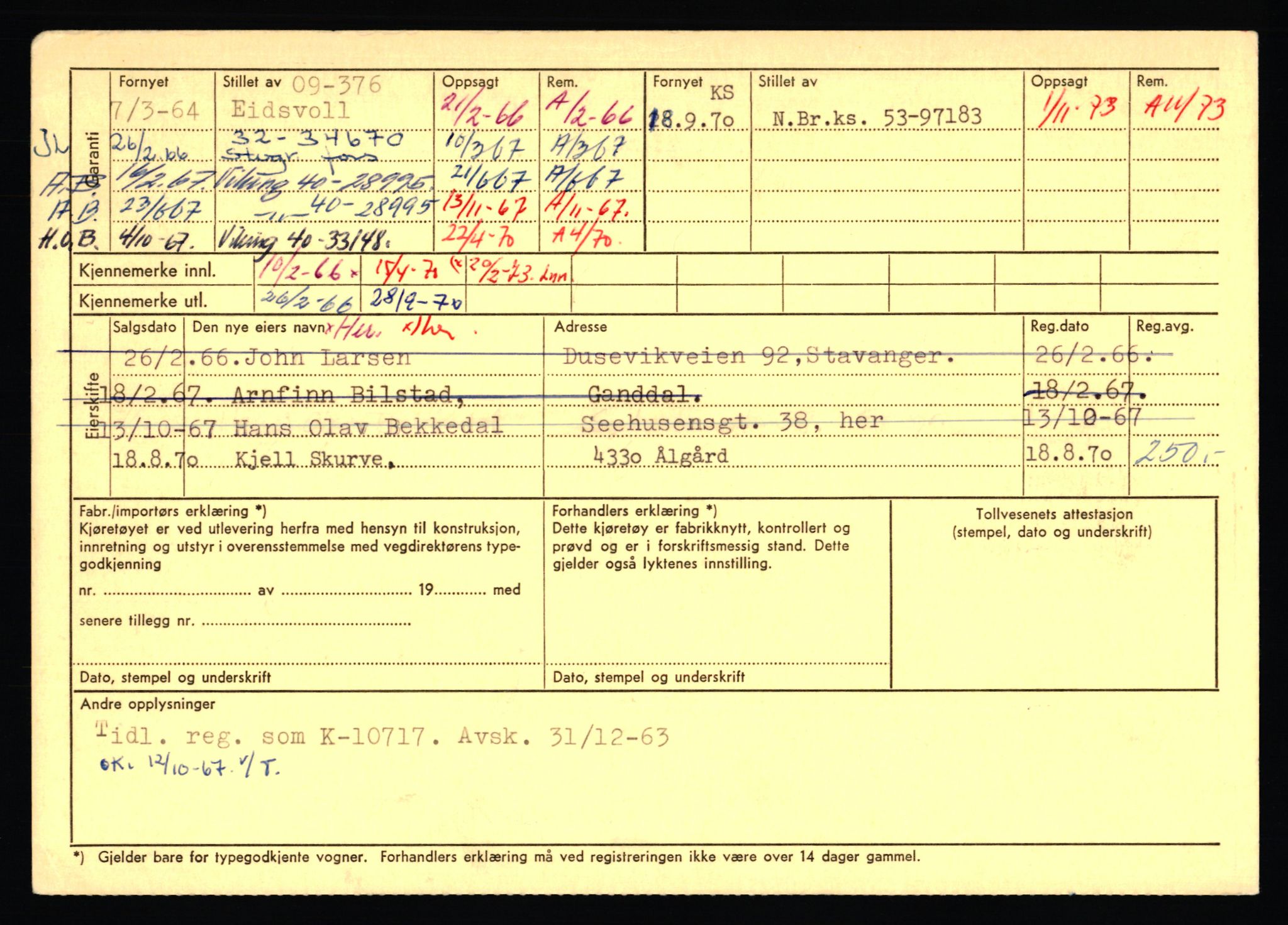Image resolution: width=1288 pixels, height=925 pixels.
Task: Click the 'Kjennemerke innl.' label
Action: pos(148,272)
